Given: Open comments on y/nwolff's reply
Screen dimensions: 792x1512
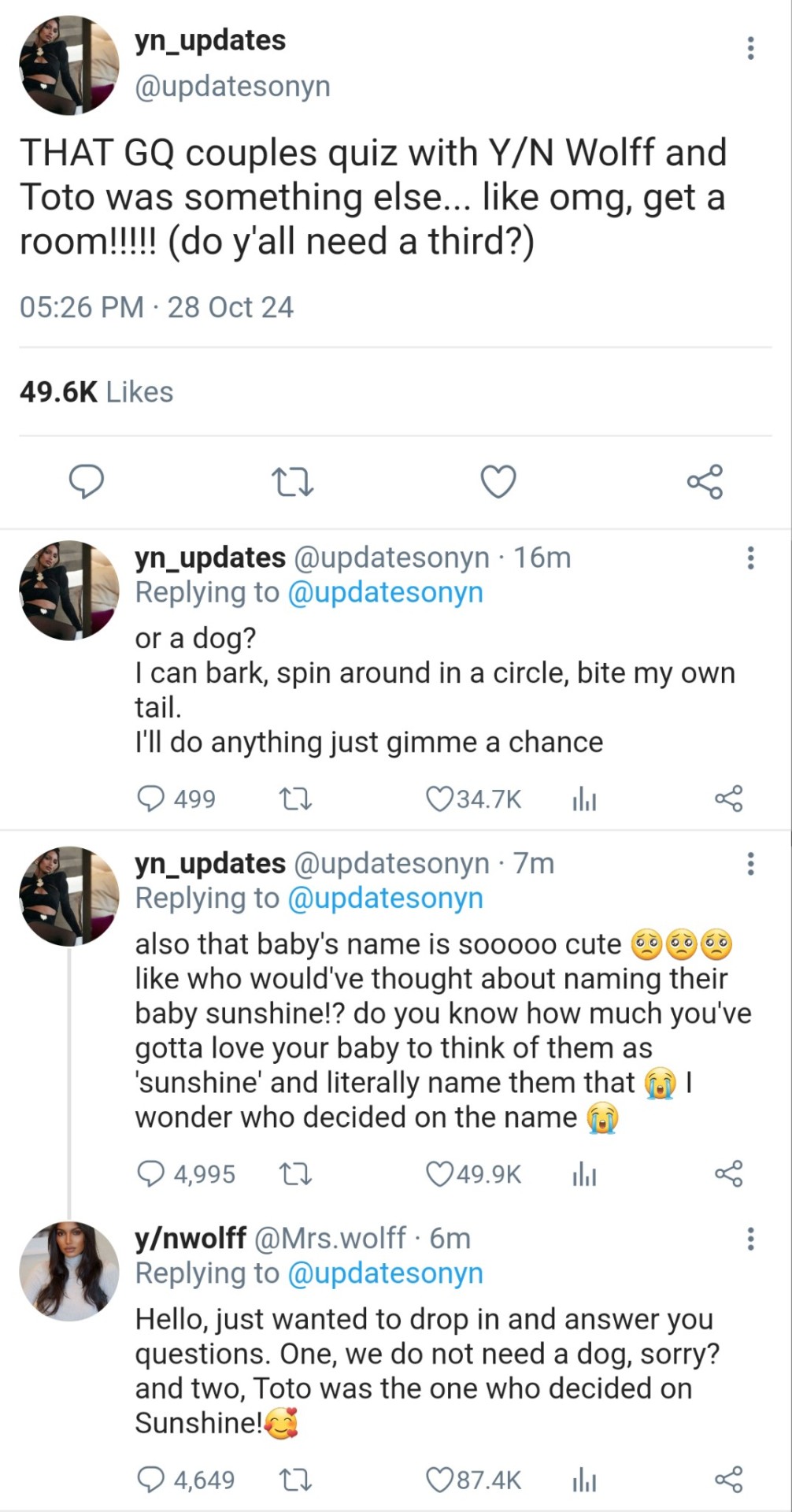Looking at the screenshot, I should (x=150, y=1480).
